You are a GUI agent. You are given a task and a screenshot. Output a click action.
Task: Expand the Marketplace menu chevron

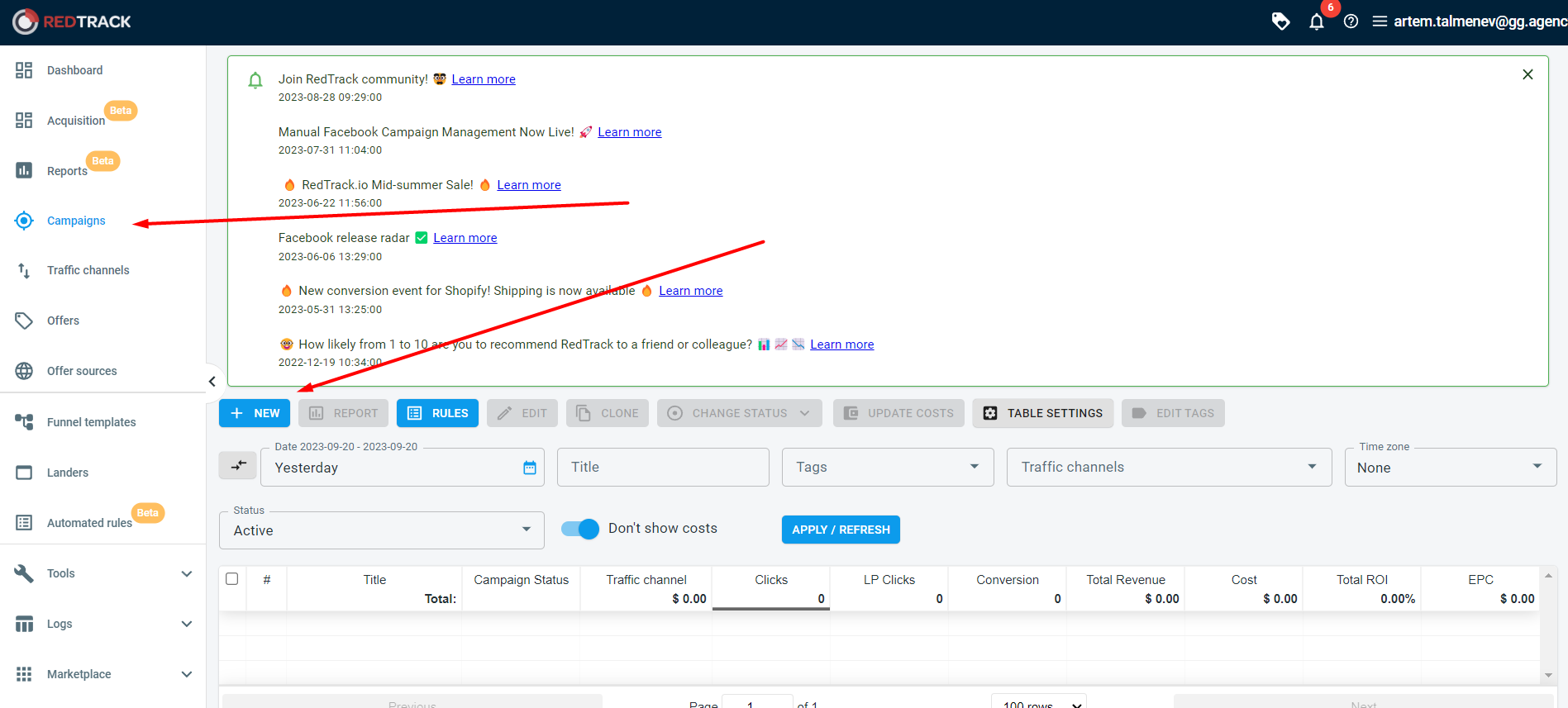[187, 674]
